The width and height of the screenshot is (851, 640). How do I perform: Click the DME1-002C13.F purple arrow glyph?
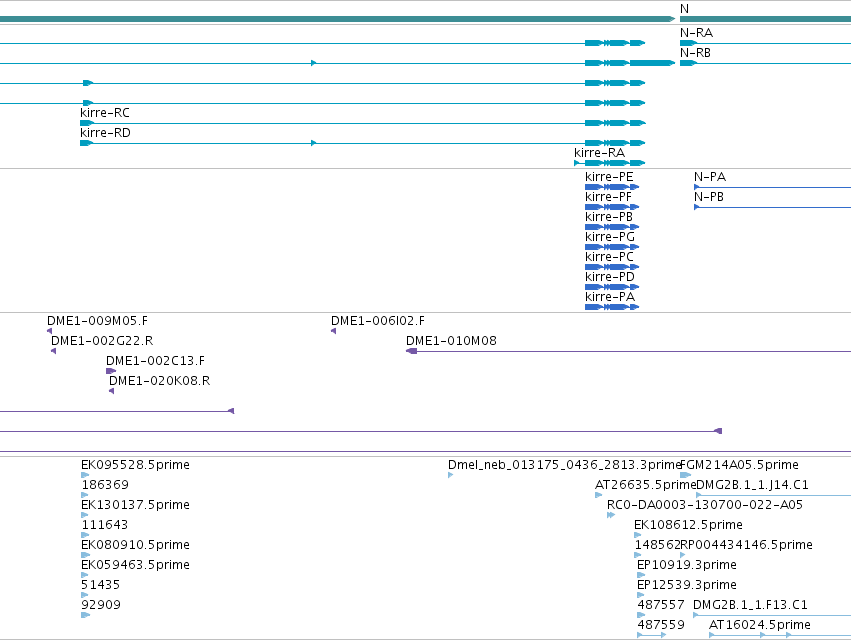pos(111,371)
